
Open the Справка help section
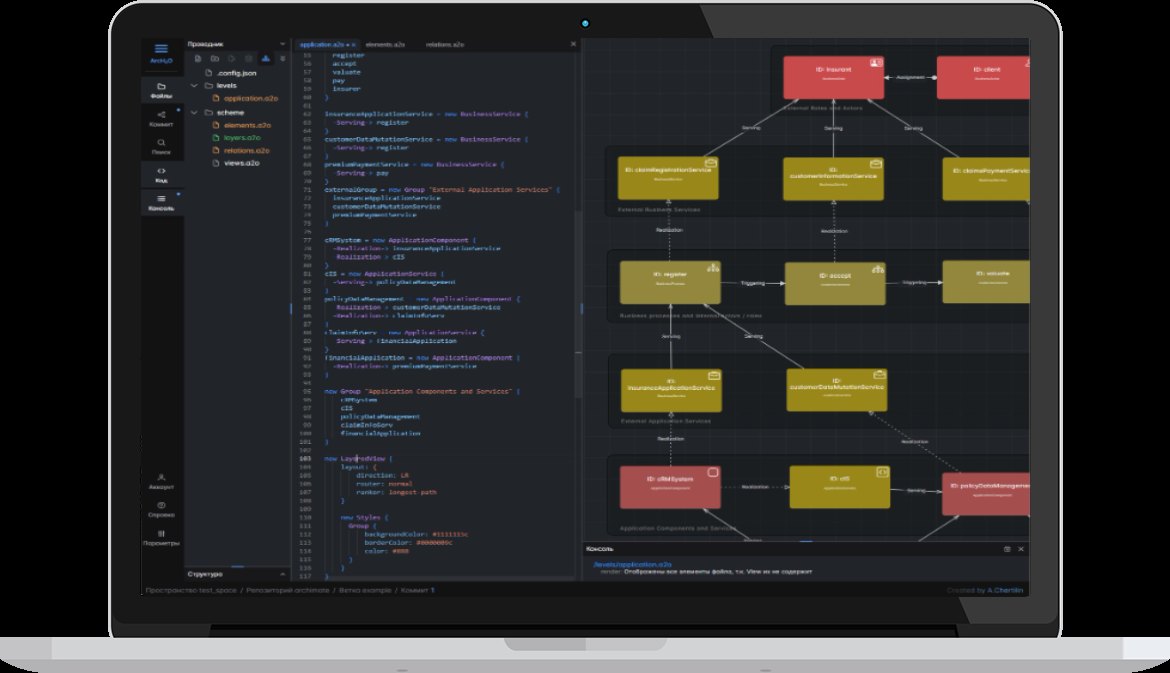click(161, 510)
